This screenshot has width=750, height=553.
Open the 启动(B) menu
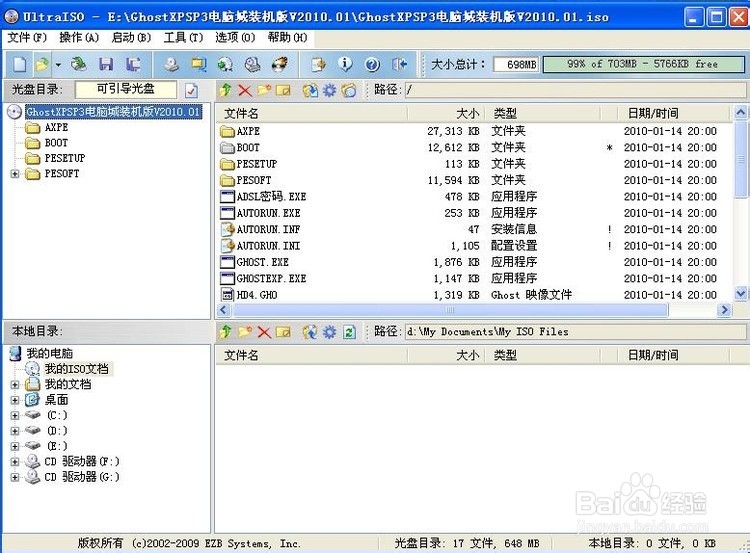pos(131,37)
